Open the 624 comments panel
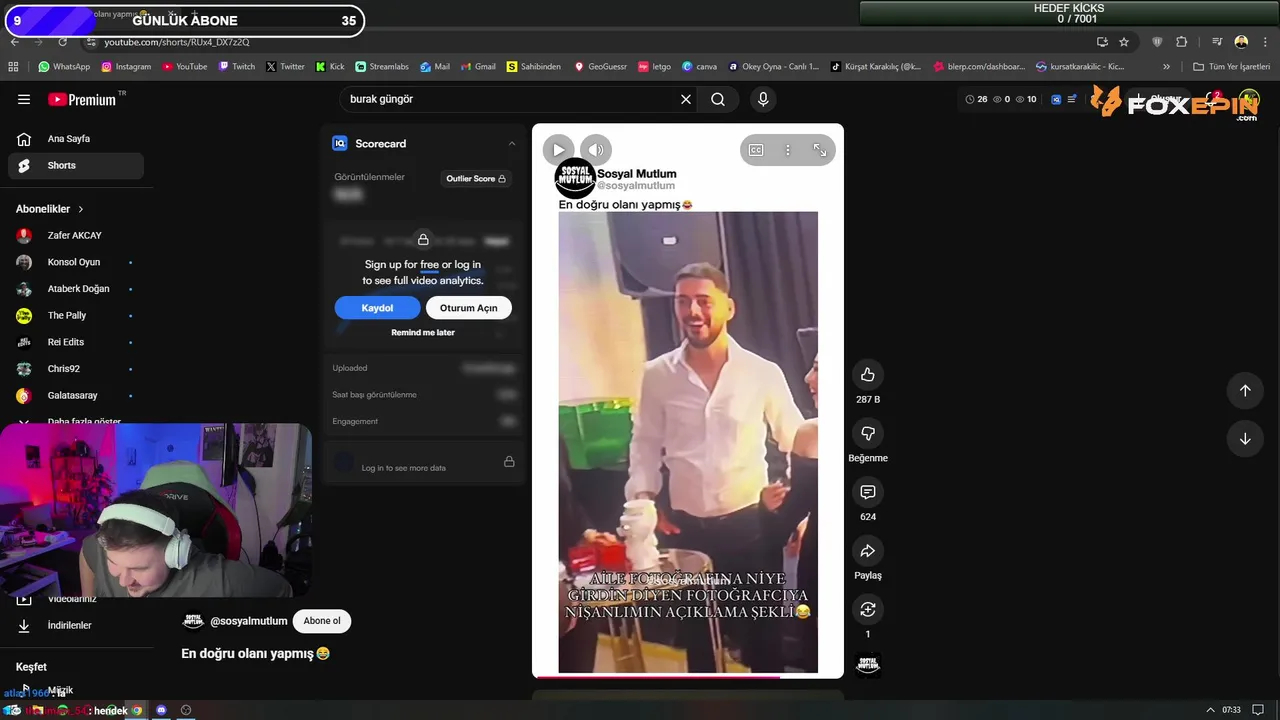 [868, 492]
